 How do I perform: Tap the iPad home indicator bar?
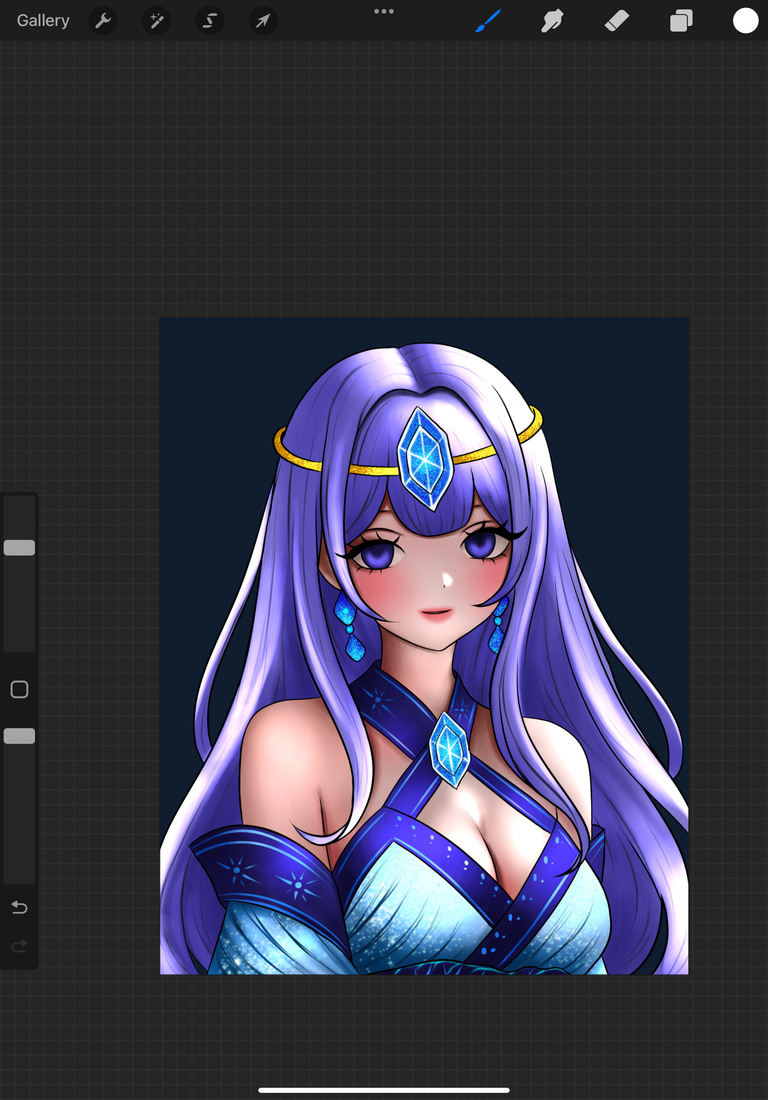click(384, 1090)
